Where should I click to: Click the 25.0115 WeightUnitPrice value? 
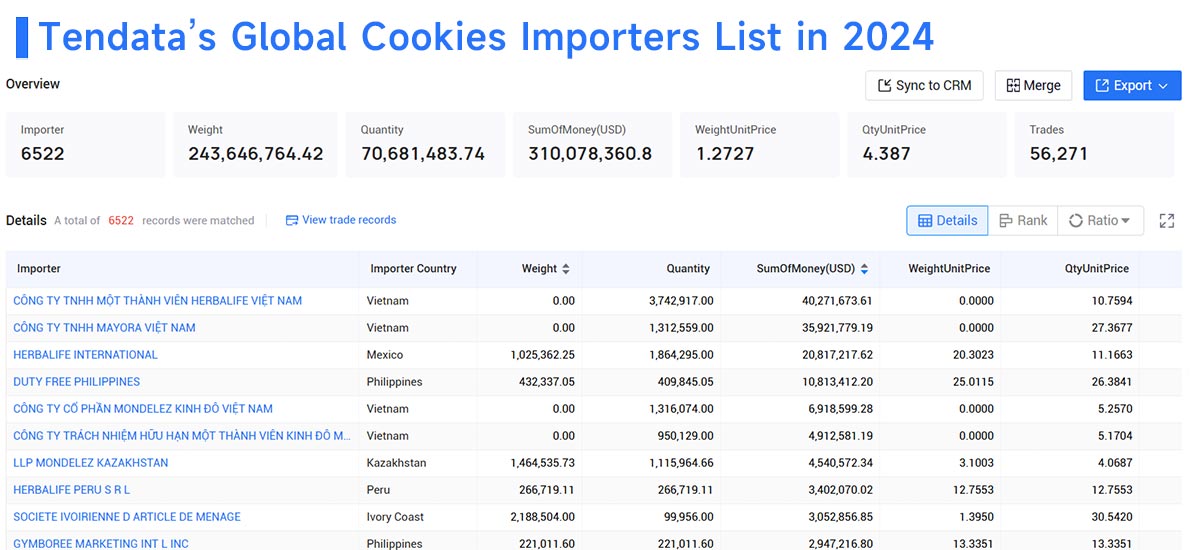click(973, 382)
